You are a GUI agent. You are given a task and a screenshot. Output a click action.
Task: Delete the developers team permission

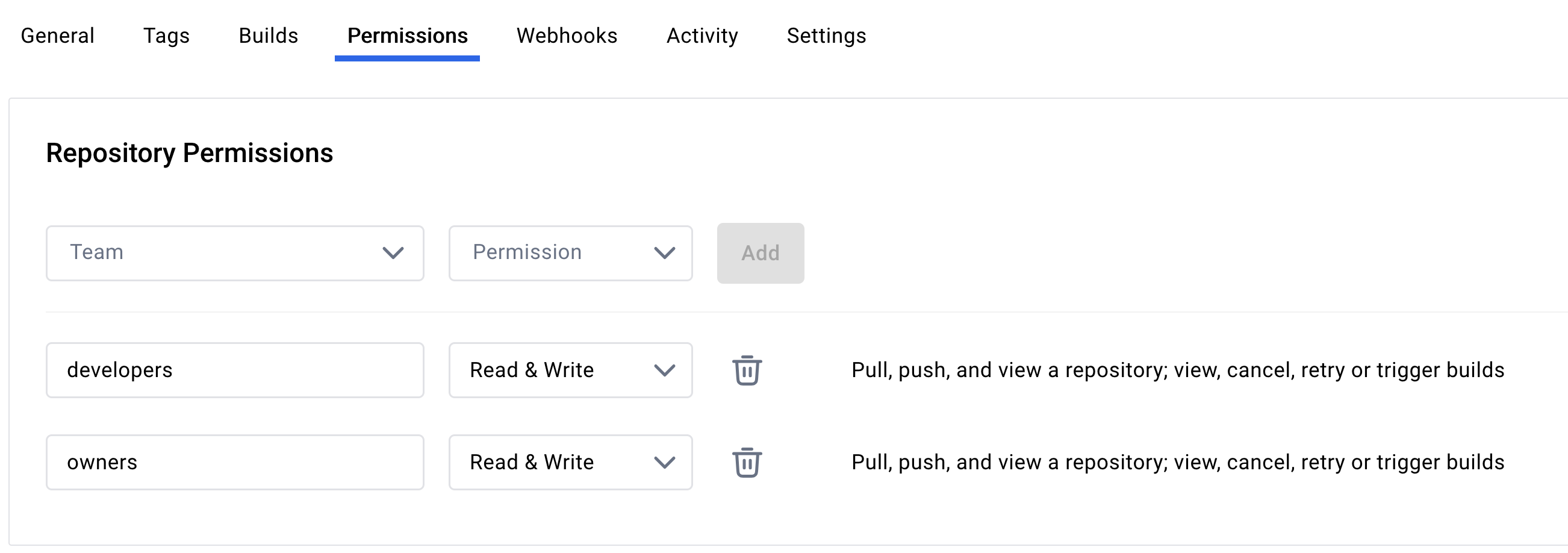[x=746, y=370]
